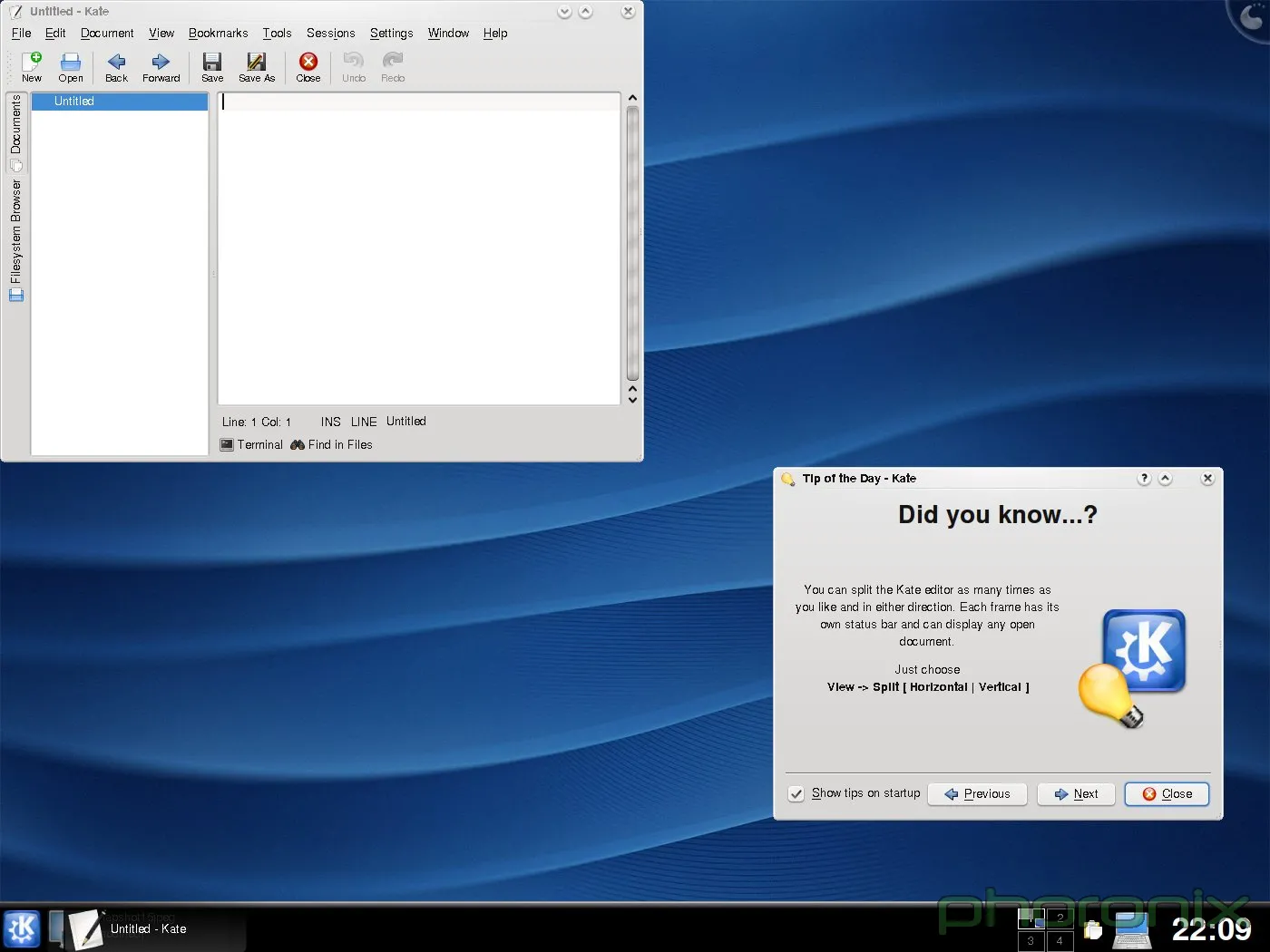Open the Bookmarks menu
The width and height of the screenshot is (1270, 952).
(x=218, y=34)
